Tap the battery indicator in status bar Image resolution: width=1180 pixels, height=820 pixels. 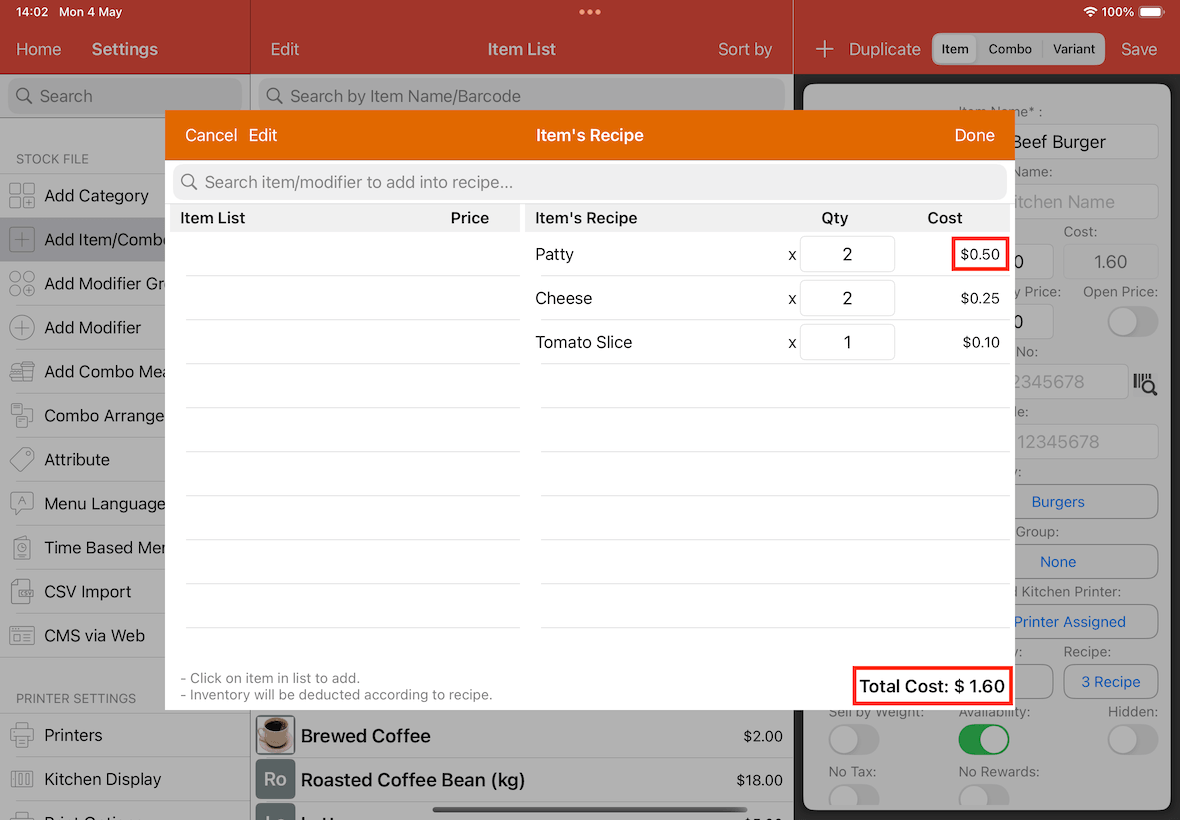click(x=1151, y=12)
